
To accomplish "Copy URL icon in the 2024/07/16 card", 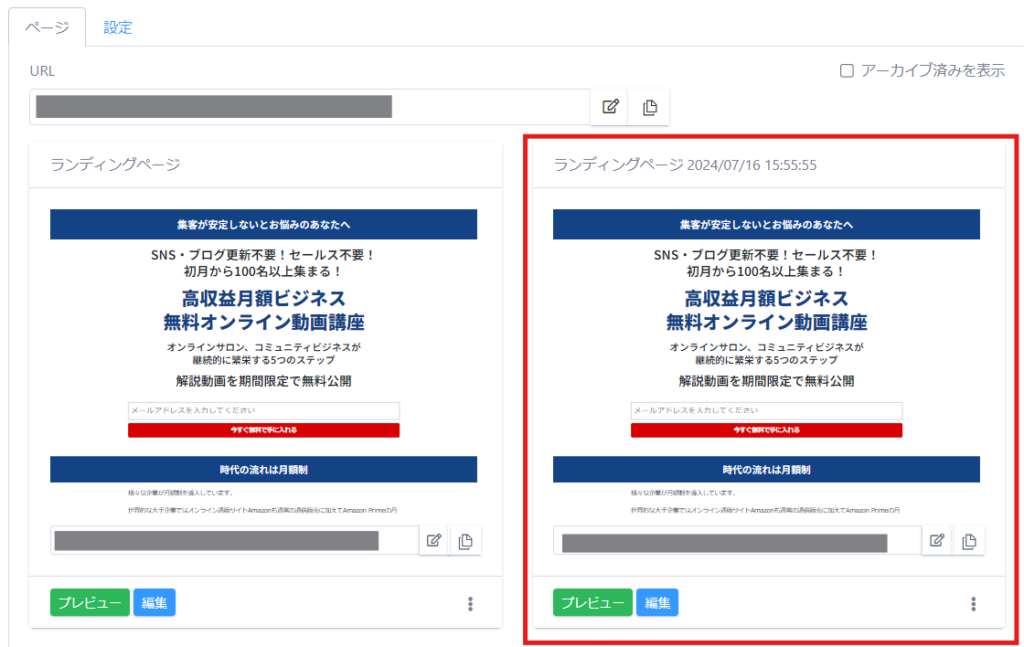I will point(969,541).
